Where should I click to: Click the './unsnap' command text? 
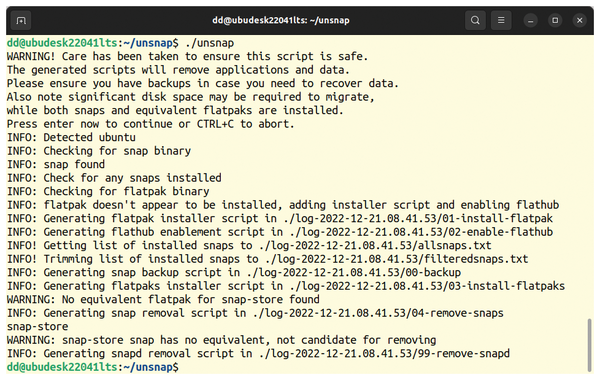[x=209, y=43]
